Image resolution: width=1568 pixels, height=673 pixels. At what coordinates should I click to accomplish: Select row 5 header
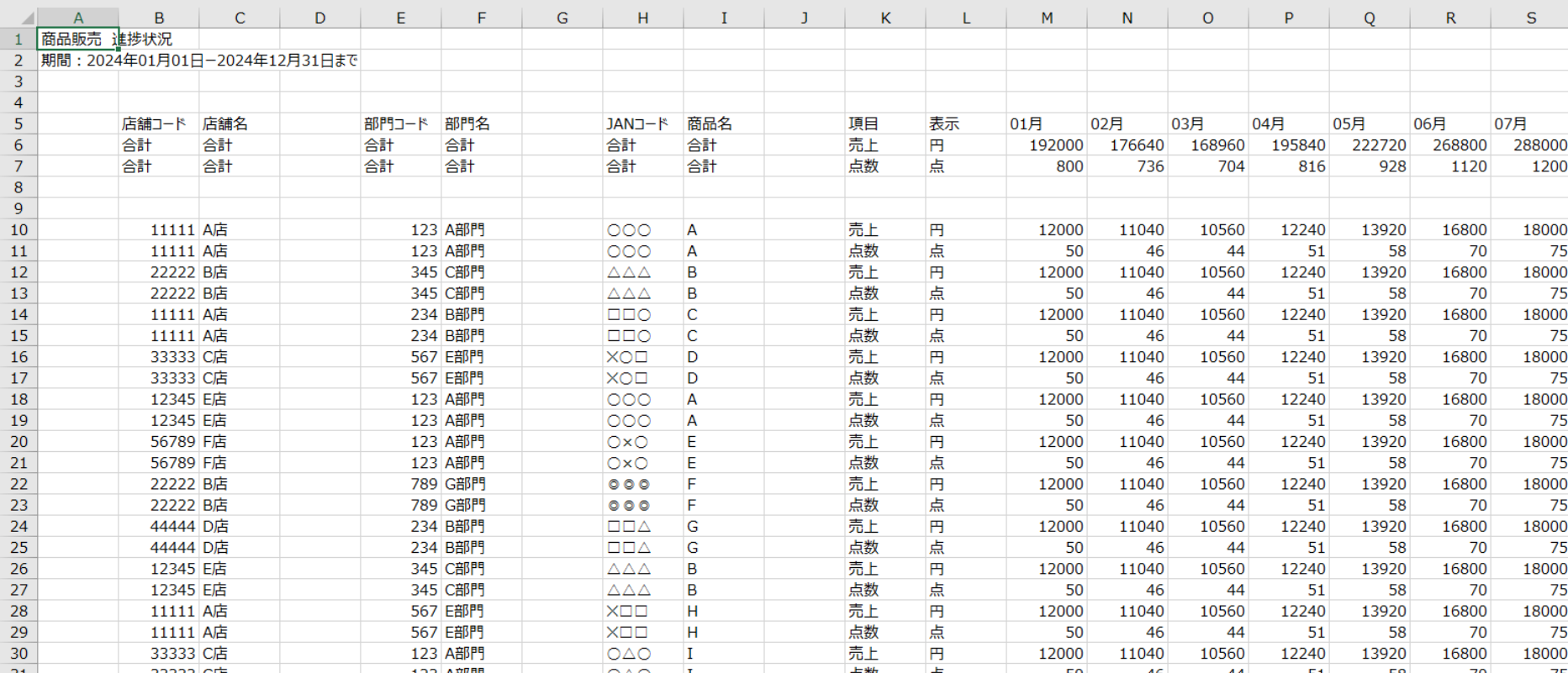tap(18, 124)
